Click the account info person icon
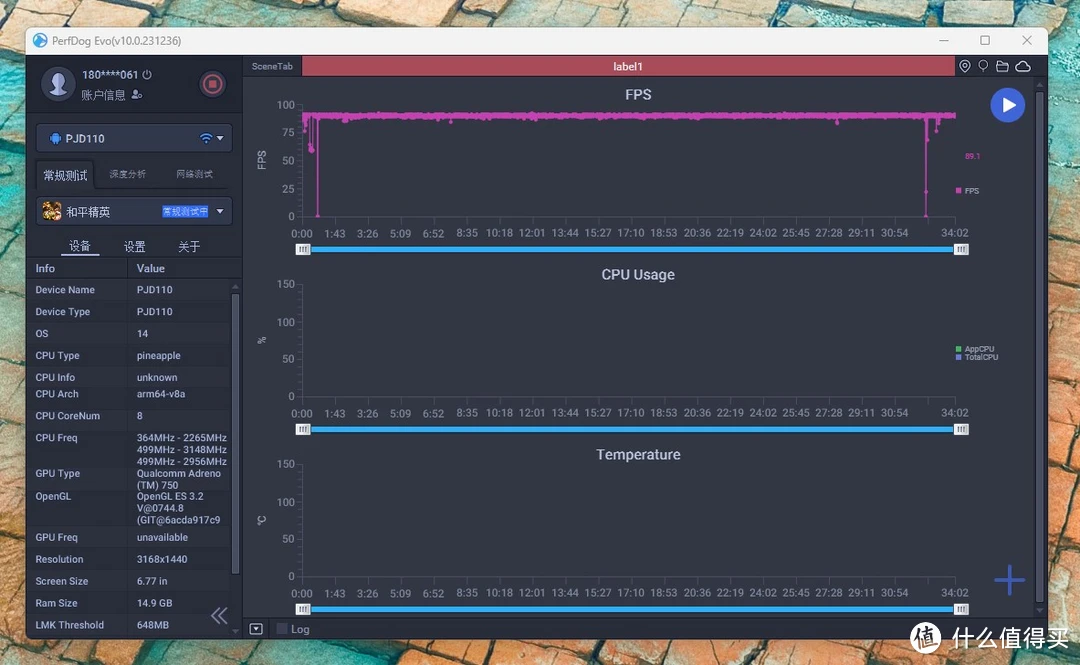The height and width of the screenshot is (665, 1080). click(137, 94)
